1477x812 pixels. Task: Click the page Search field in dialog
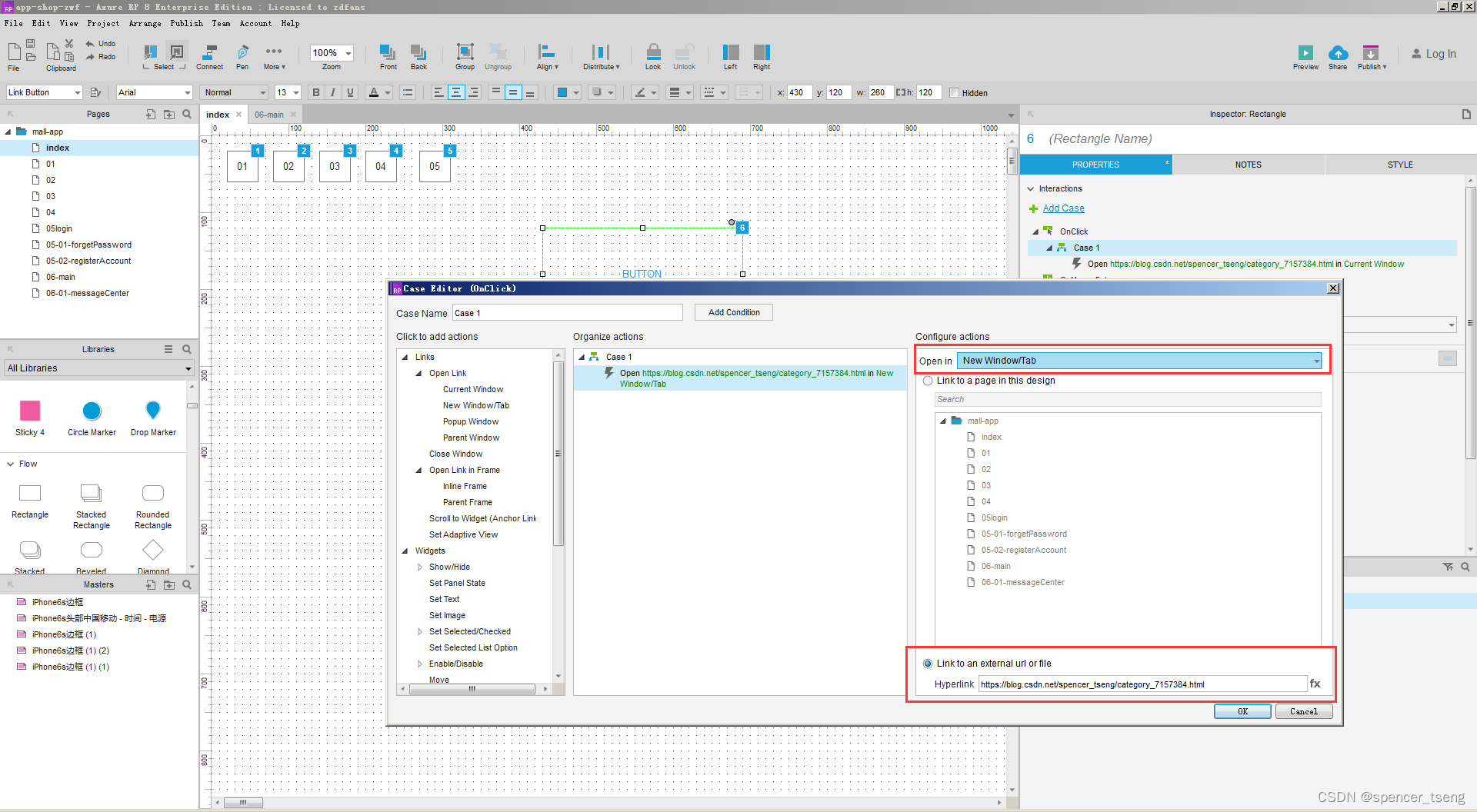pyautogui.click(x=1128, y=399)
